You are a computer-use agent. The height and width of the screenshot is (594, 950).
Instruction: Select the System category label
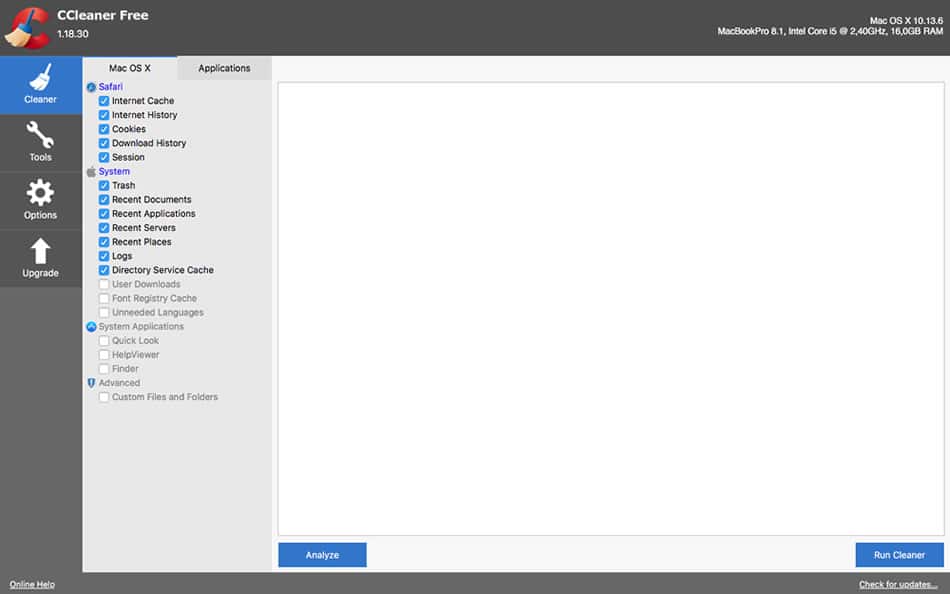click(115, 172)
